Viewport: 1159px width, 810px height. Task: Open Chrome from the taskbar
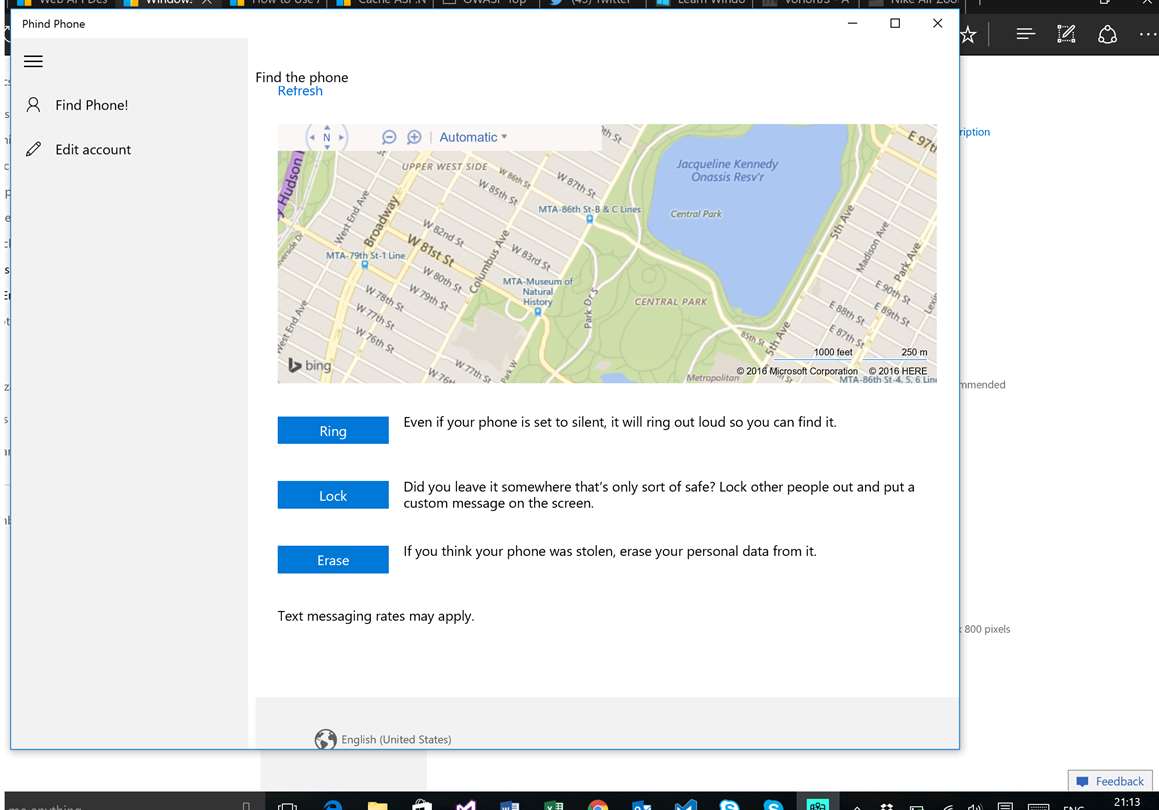(598, 806)
